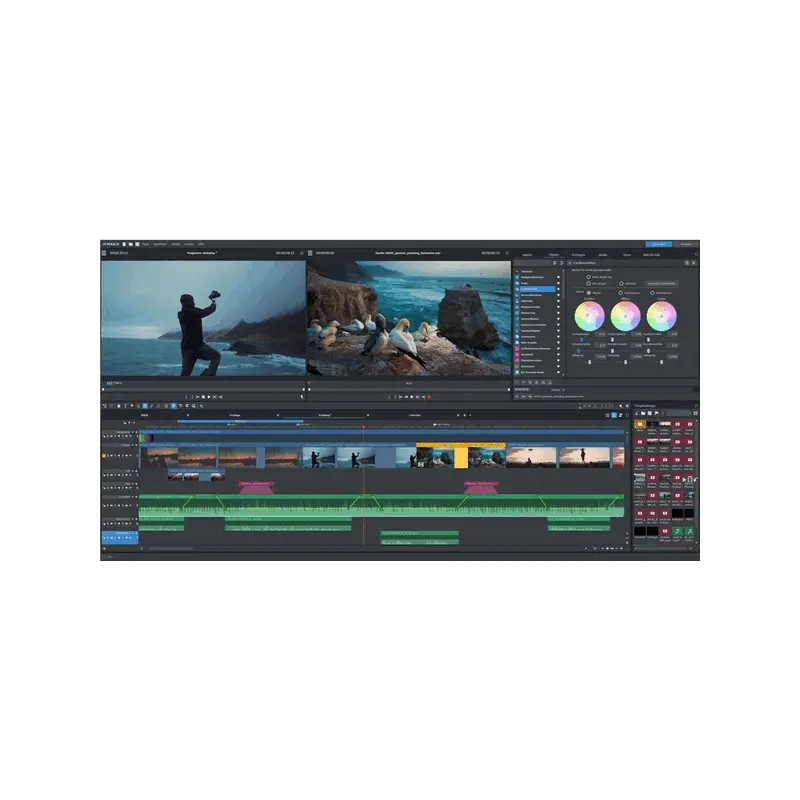Switch to the Store tab
This screenshot has width=800, height=800.
627,255
